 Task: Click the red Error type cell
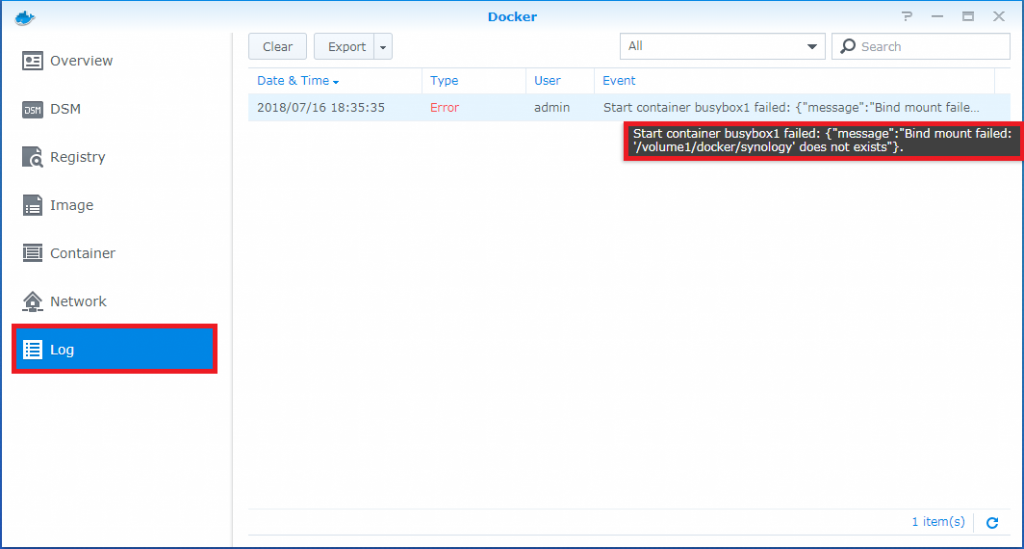[444, 108]
